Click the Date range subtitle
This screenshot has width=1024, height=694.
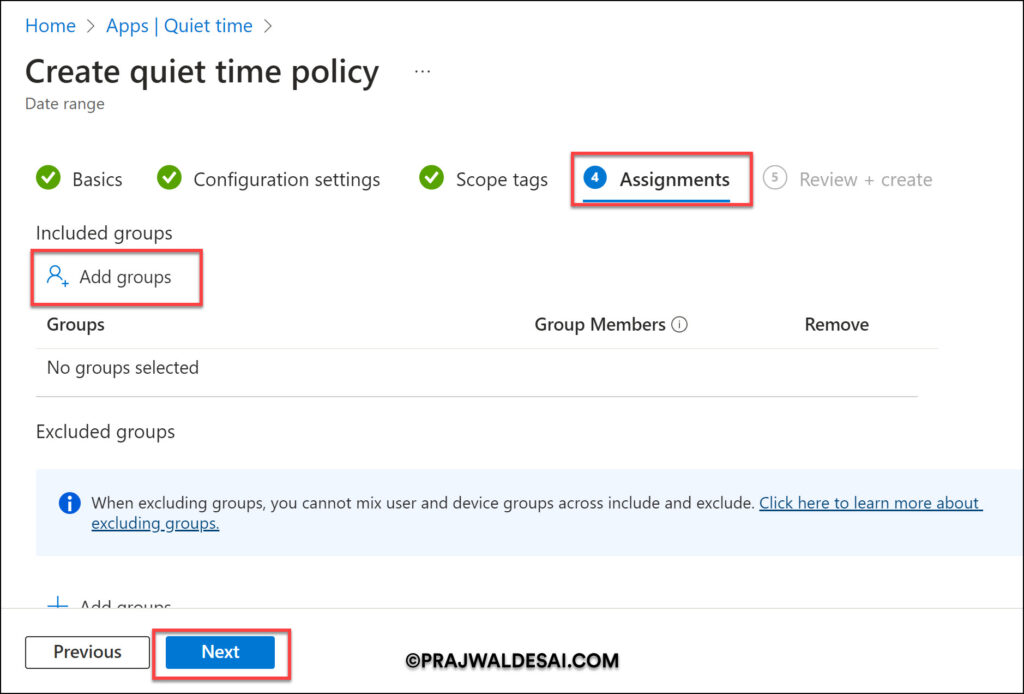(65, 104)
